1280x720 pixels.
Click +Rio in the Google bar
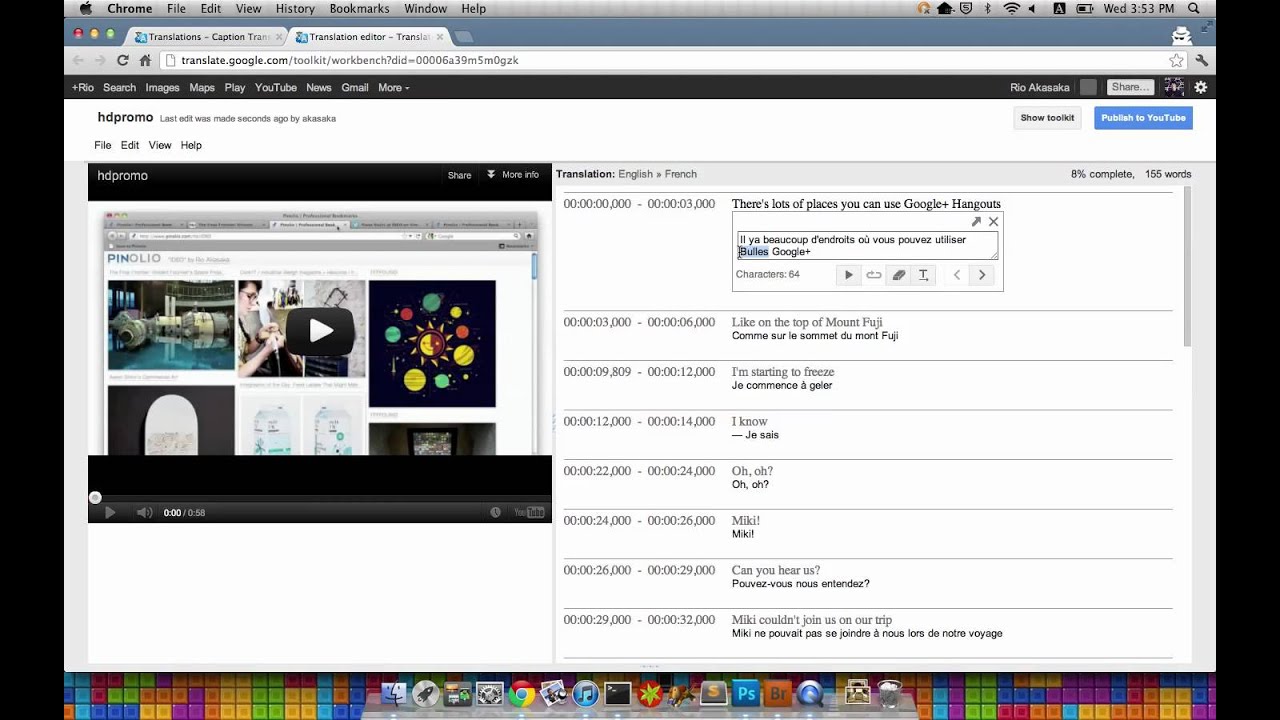82,88
